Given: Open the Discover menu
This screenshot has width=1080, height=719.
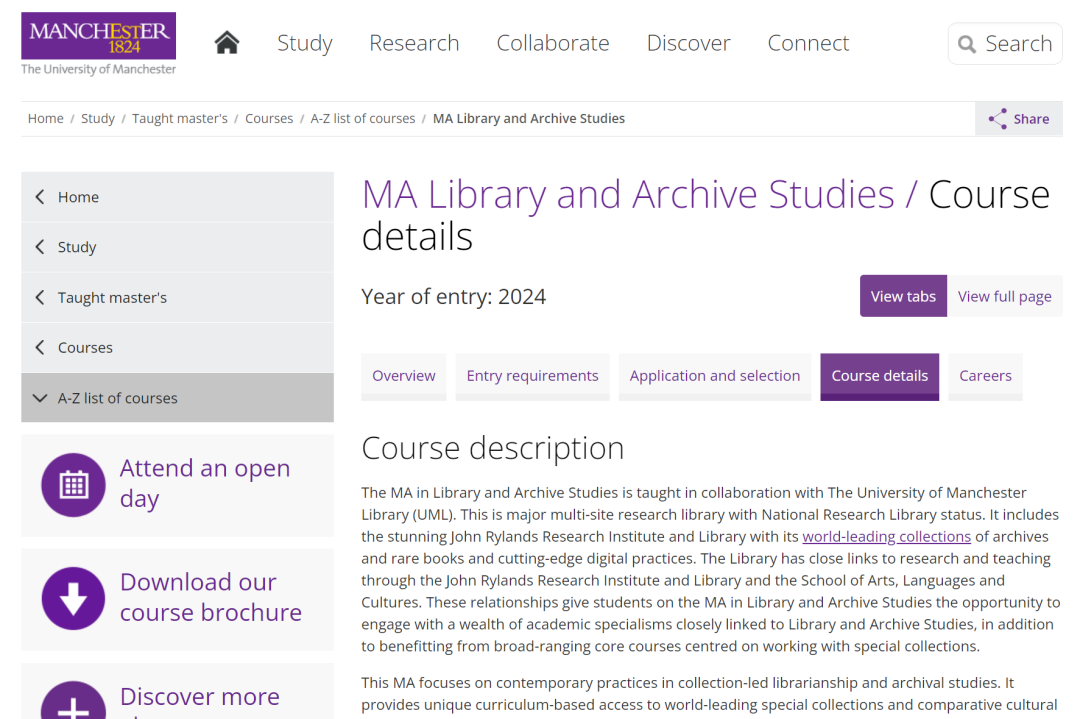Looking at the screenshot, I should coord(688,43).
